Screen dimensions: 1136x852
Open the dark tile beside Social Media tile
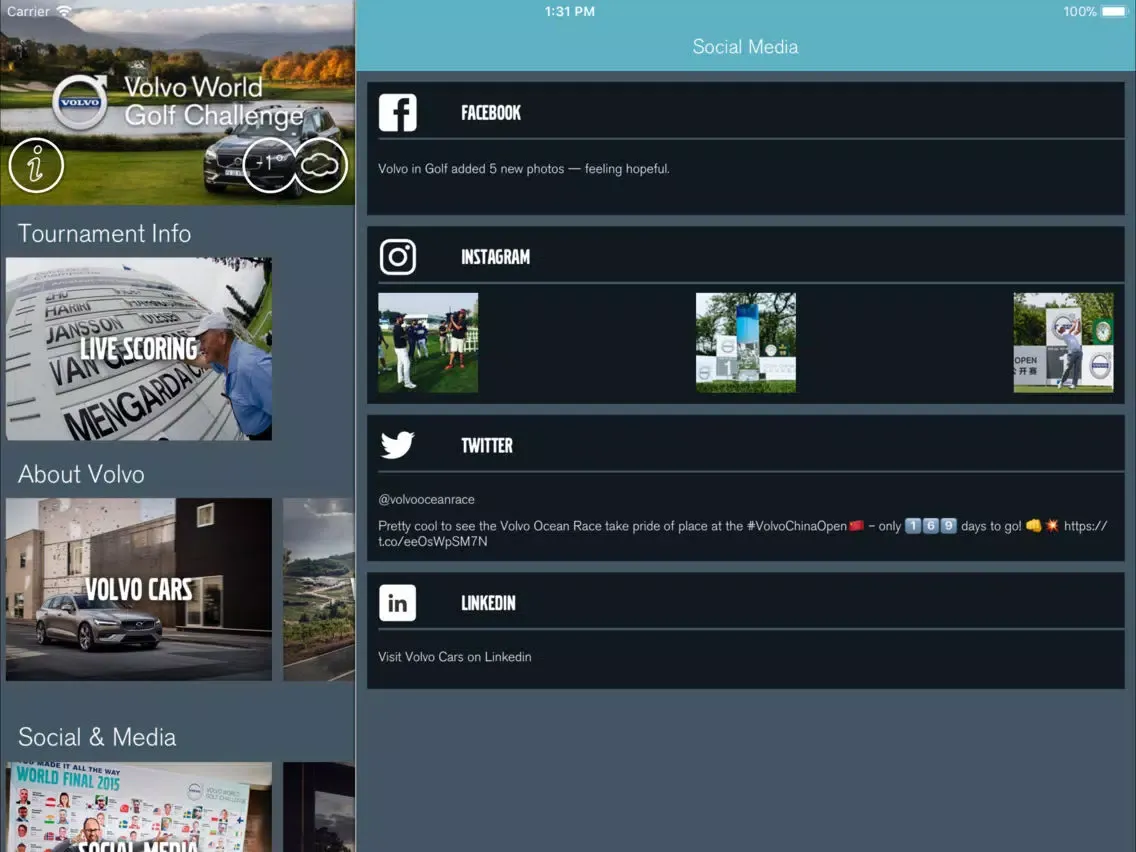319,807
